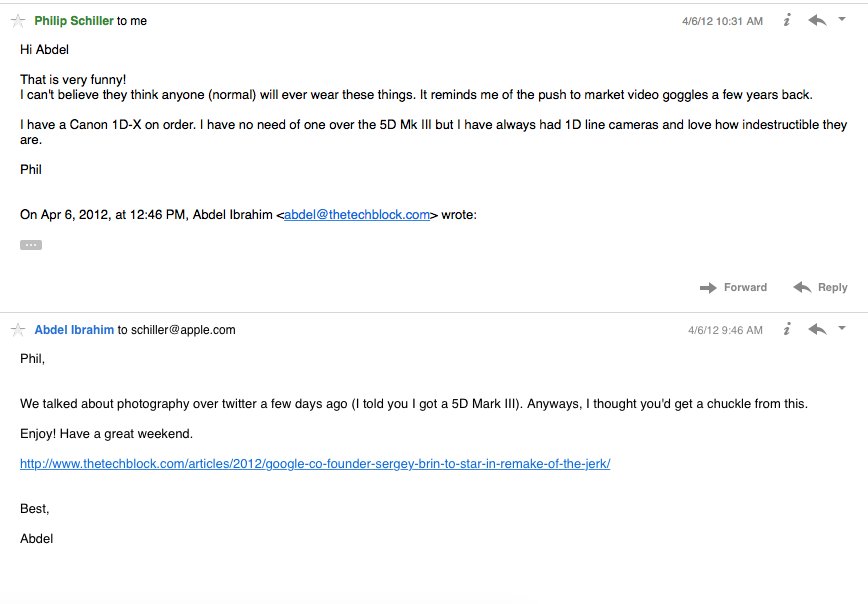Show details icon on Philip Schiller's email

787,20
